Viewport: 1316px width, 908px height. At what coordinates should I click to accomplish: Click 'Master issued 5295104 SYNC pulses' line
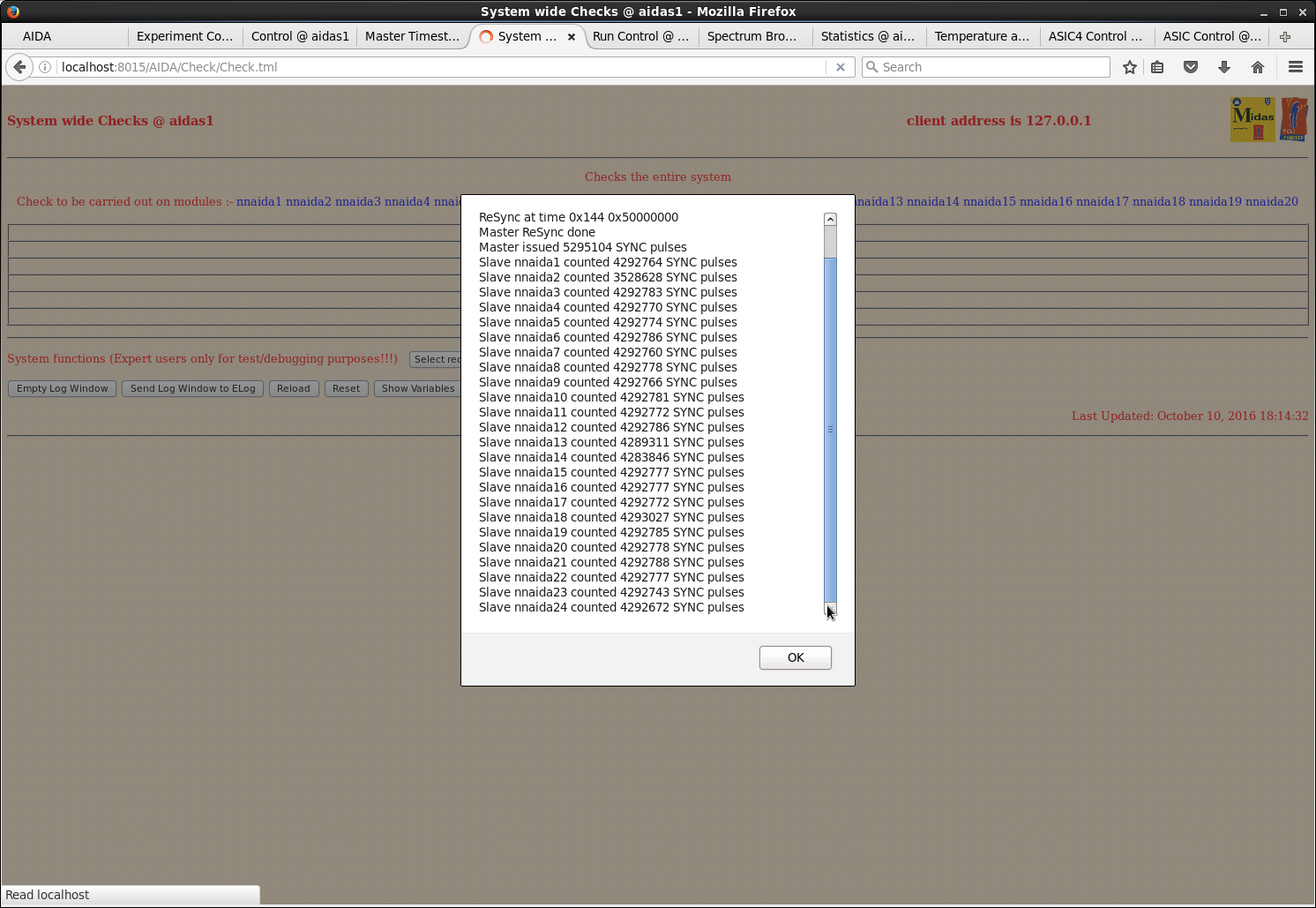tap(583, 247)
